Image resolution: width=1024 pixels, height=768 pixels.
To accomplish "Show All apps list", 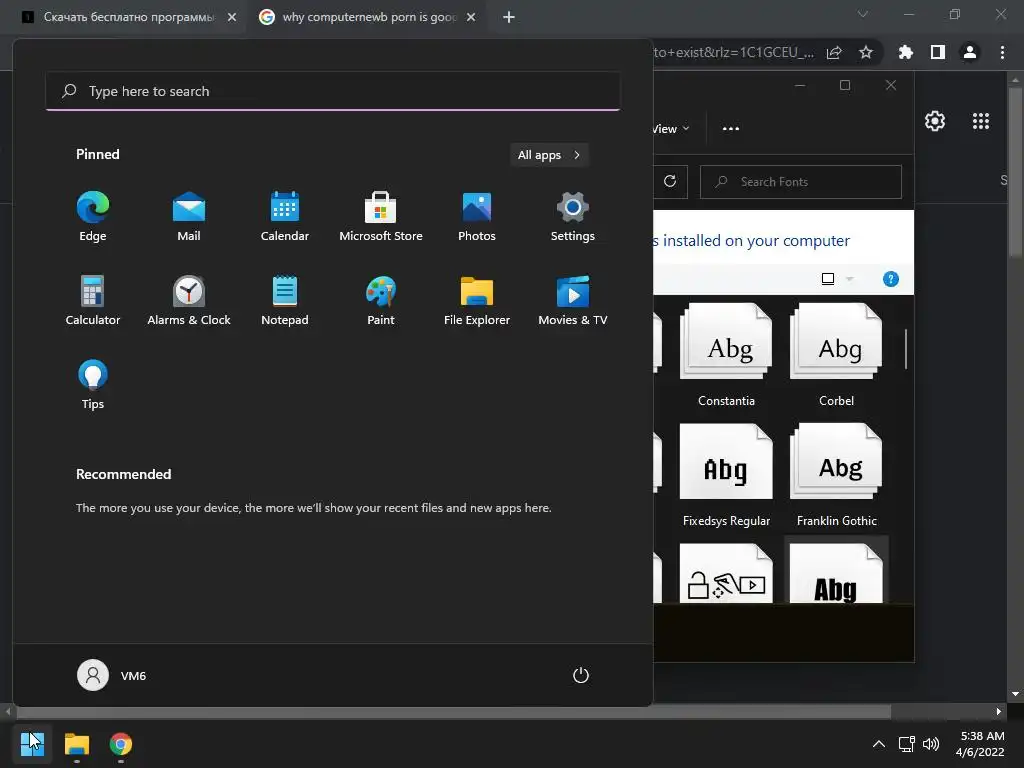I will [x=549, y=155].
